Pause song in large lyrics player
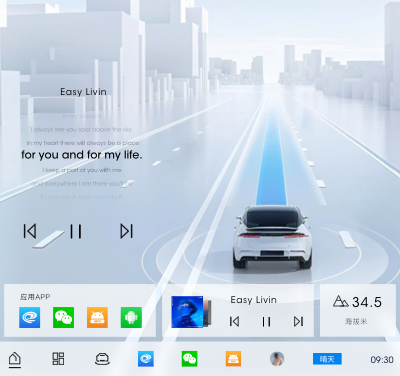This screenshot has width=400, height=376. point(76,231)
